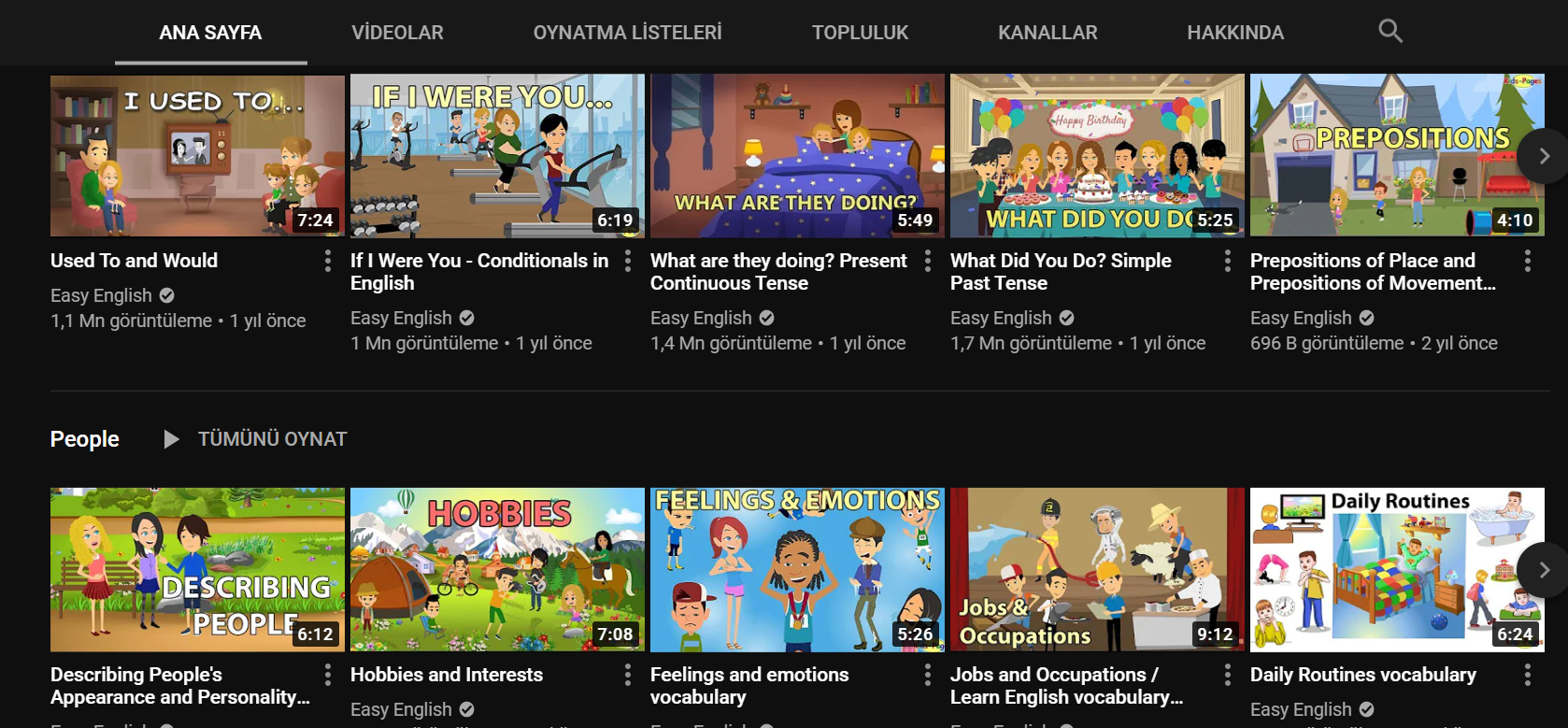Open Easy English channel link under Used To
Viewport: 1568px width, 728px height.
point(101,295)
